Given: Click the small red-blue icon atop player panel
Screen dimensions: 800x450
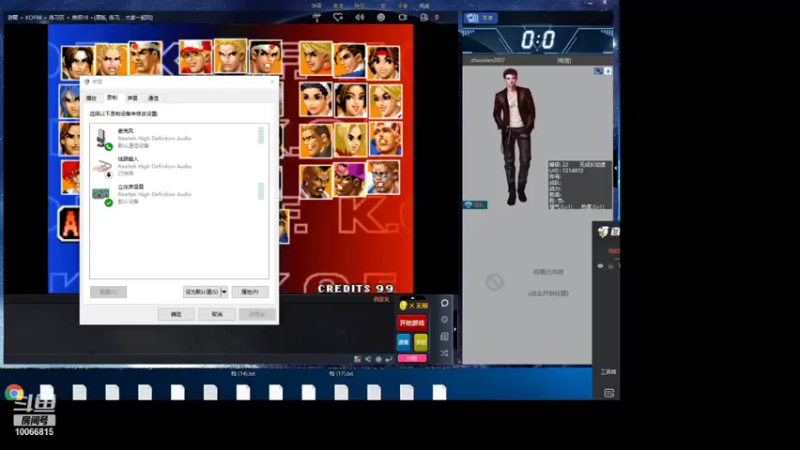Looking at the screenshot, I should (x=598, y=71).
